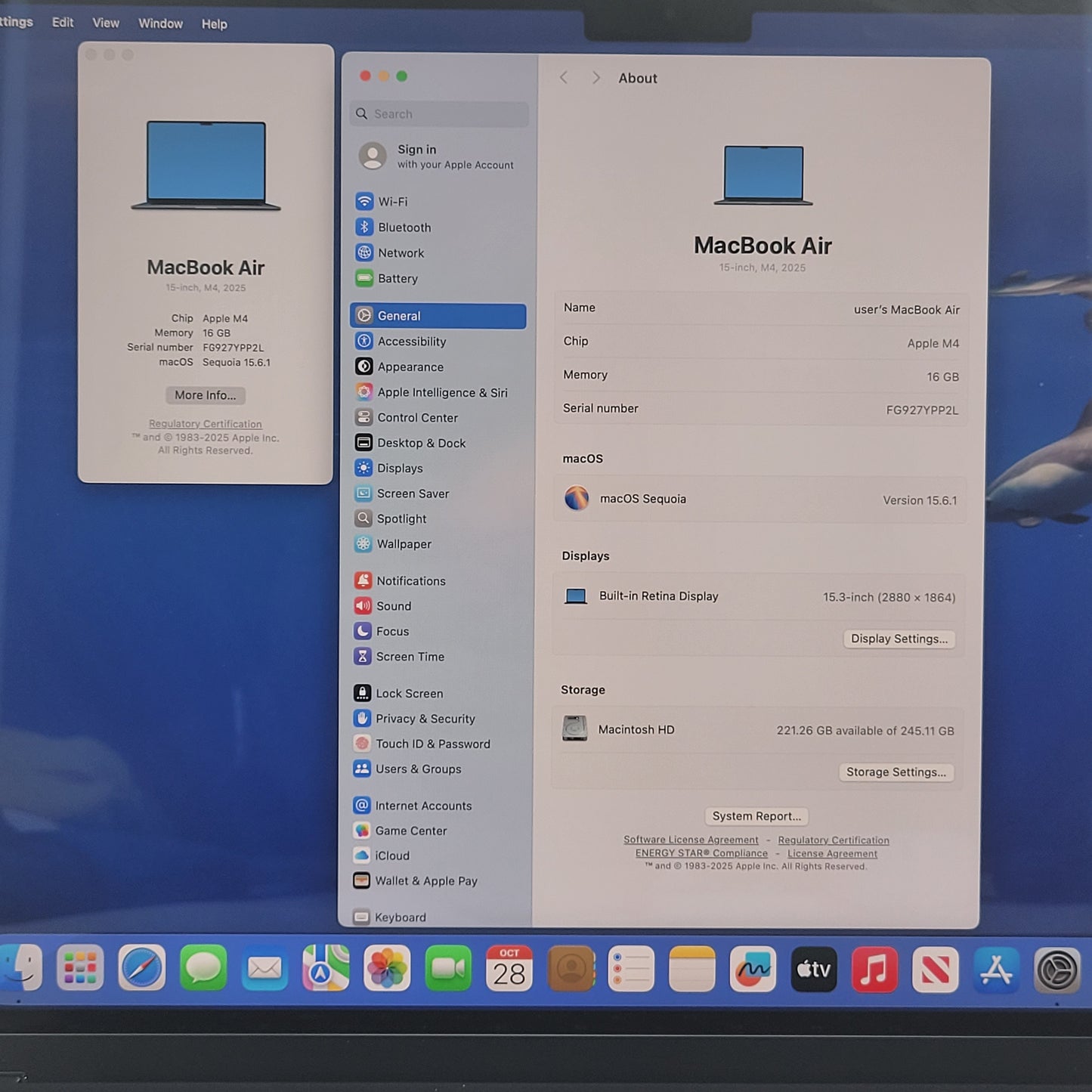Open the Window menu

click(x=159, y=23)
